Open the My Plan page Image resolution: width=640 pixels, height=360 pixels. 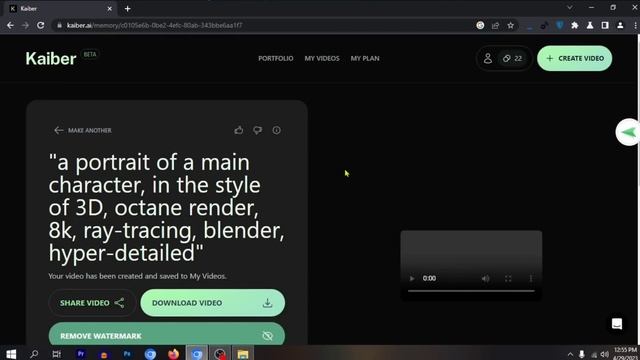pos(365,58)
